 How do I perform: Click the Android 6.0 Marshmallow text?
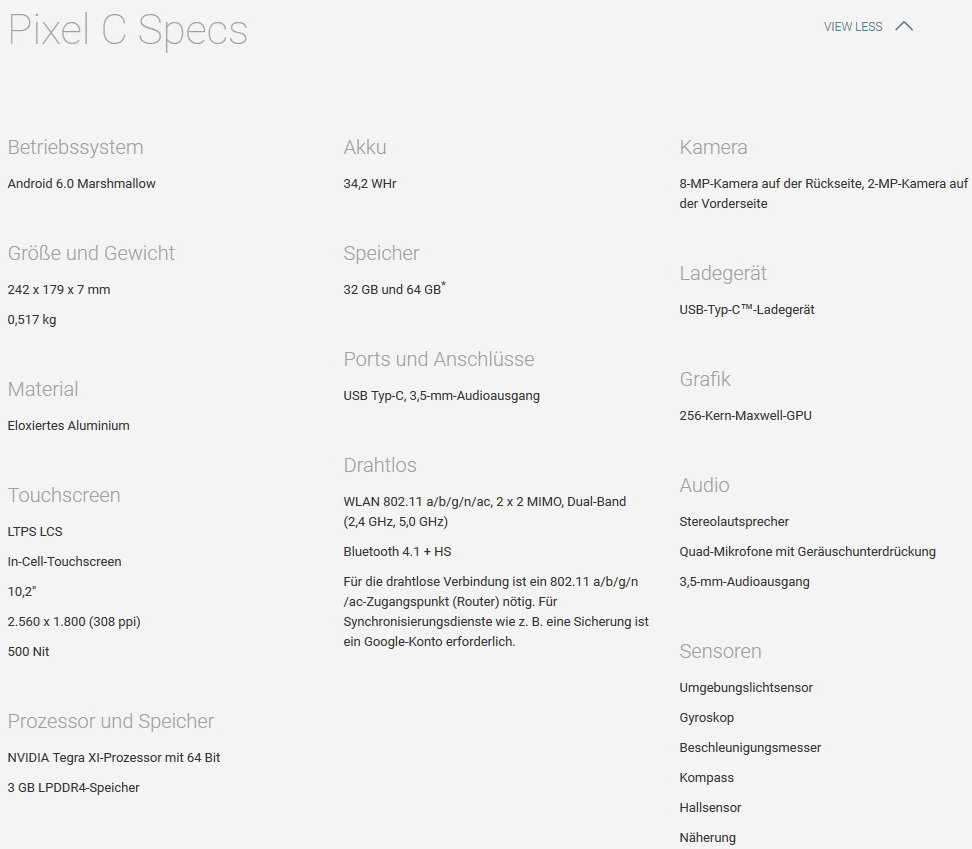81,184
